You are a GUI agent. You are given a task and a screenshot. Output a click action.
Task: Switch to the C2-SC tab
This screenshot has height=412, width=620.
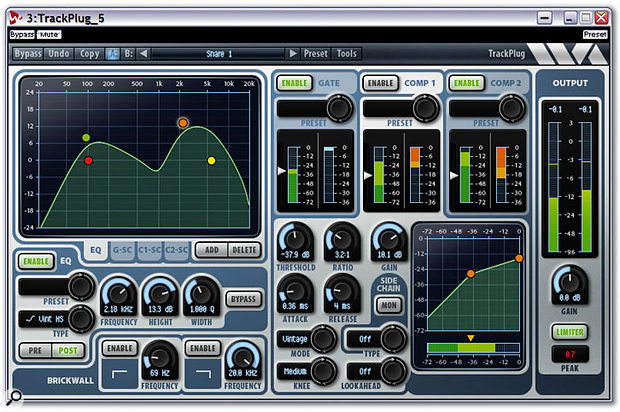(x=176, y=250)
